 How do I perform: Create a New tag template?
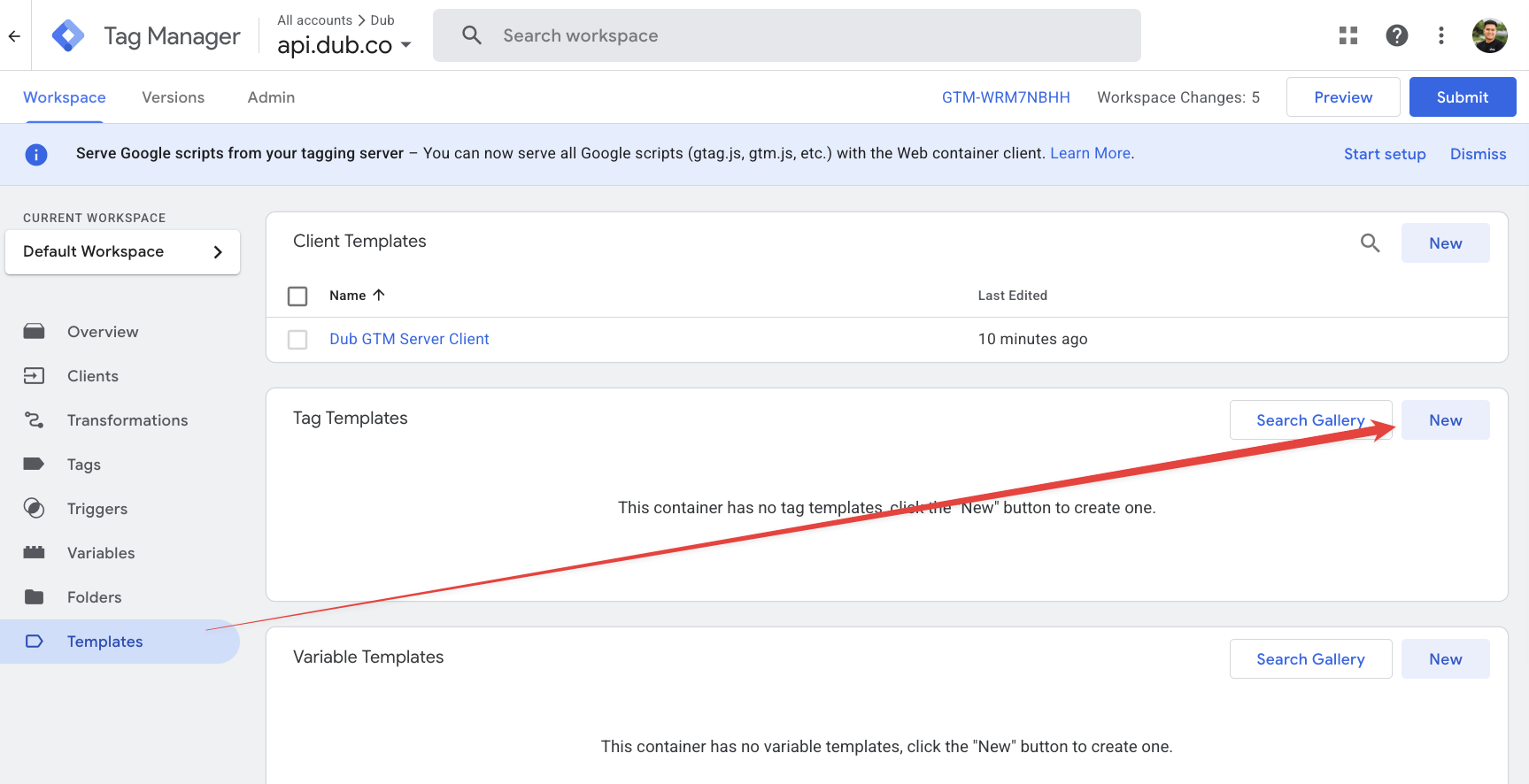(1446, 420)
